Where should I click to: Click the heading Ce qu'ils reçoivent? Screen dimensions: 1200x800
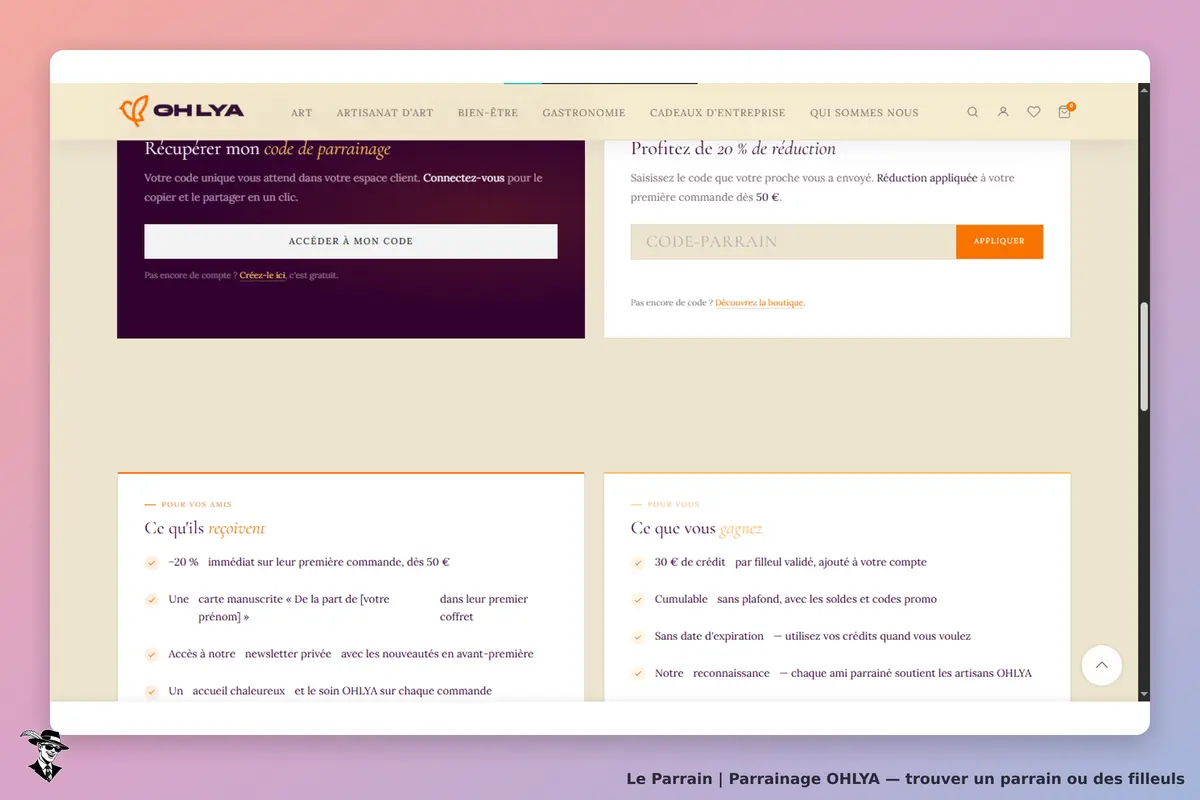(x=205, y=528)
